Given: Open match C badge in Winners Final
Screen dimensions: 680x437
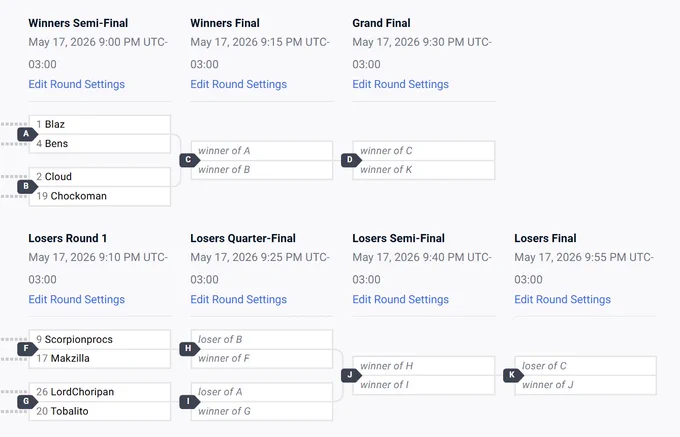Looking at the screenshot, I should [x=189, y=160].
